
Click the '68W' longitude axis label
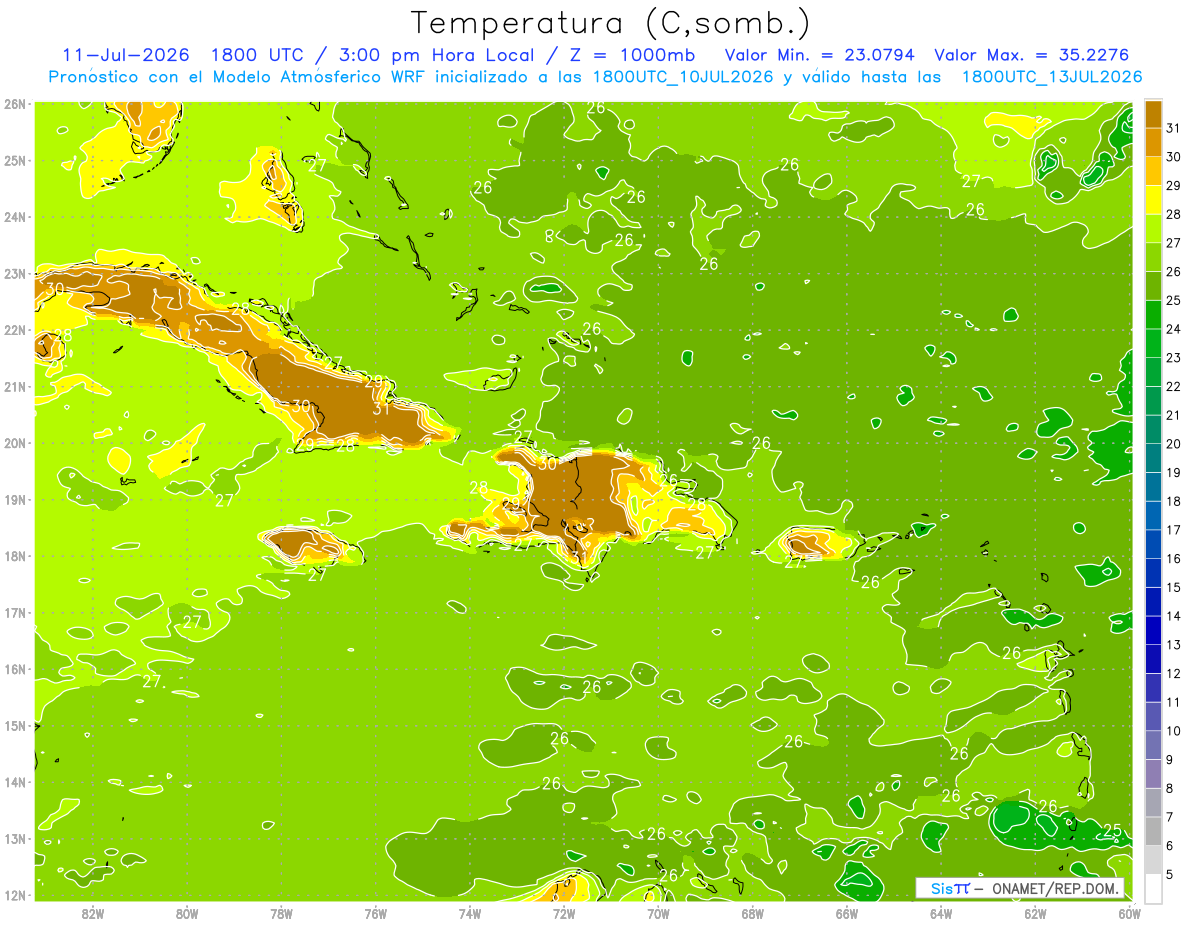coord(752,913)
